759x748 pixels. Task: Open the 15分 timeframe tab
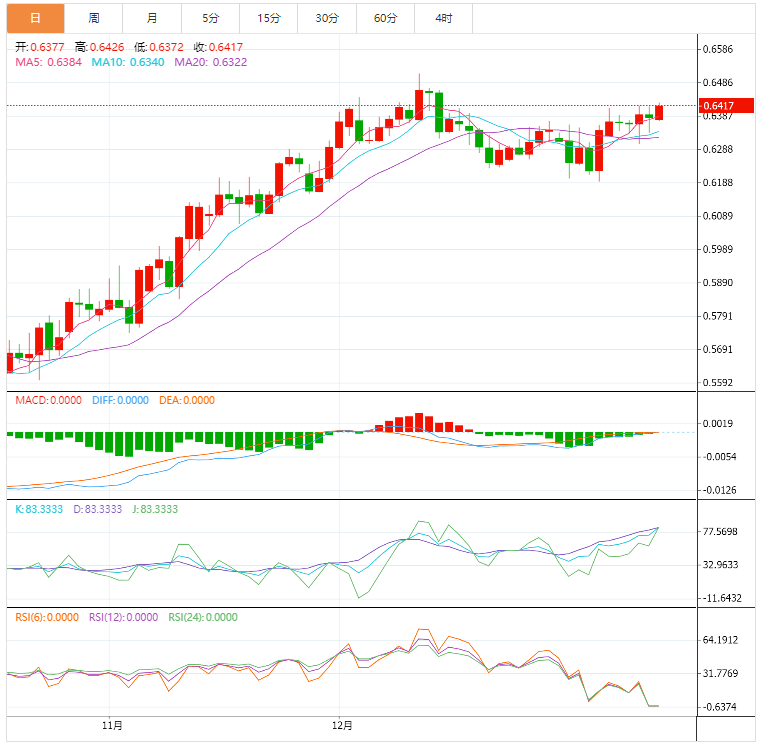pyautogui.click(x=268, y=18)
